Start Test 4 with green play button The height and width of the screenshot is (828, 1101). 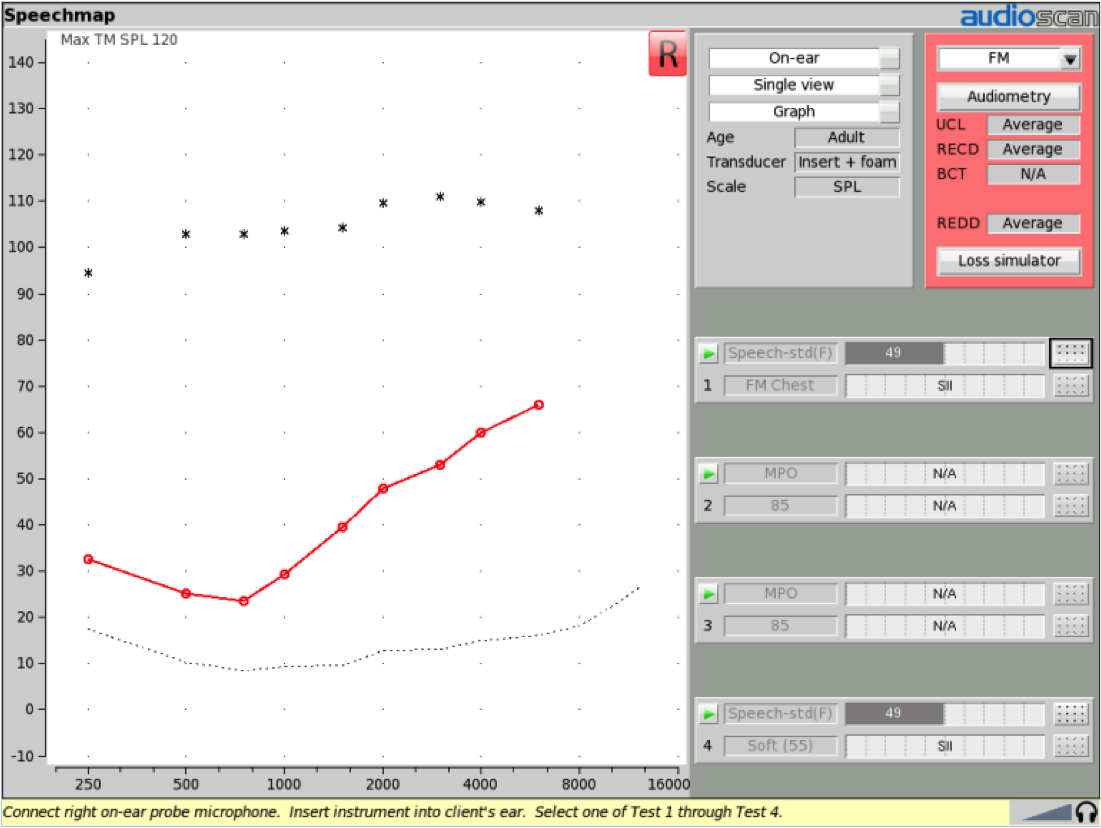click(708, 714)
